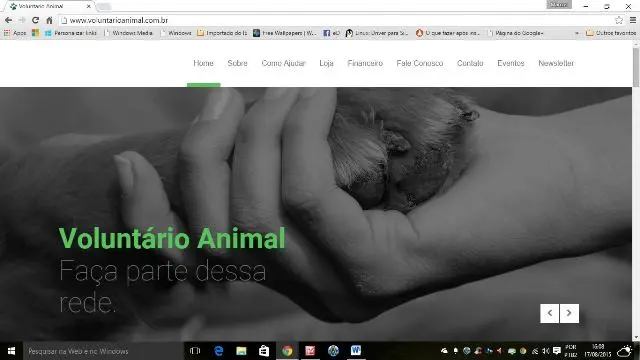This screenshot has height=360, width=640.
Task: Show hidden bookmarks via overflow chevron
Action: (577, 33)
